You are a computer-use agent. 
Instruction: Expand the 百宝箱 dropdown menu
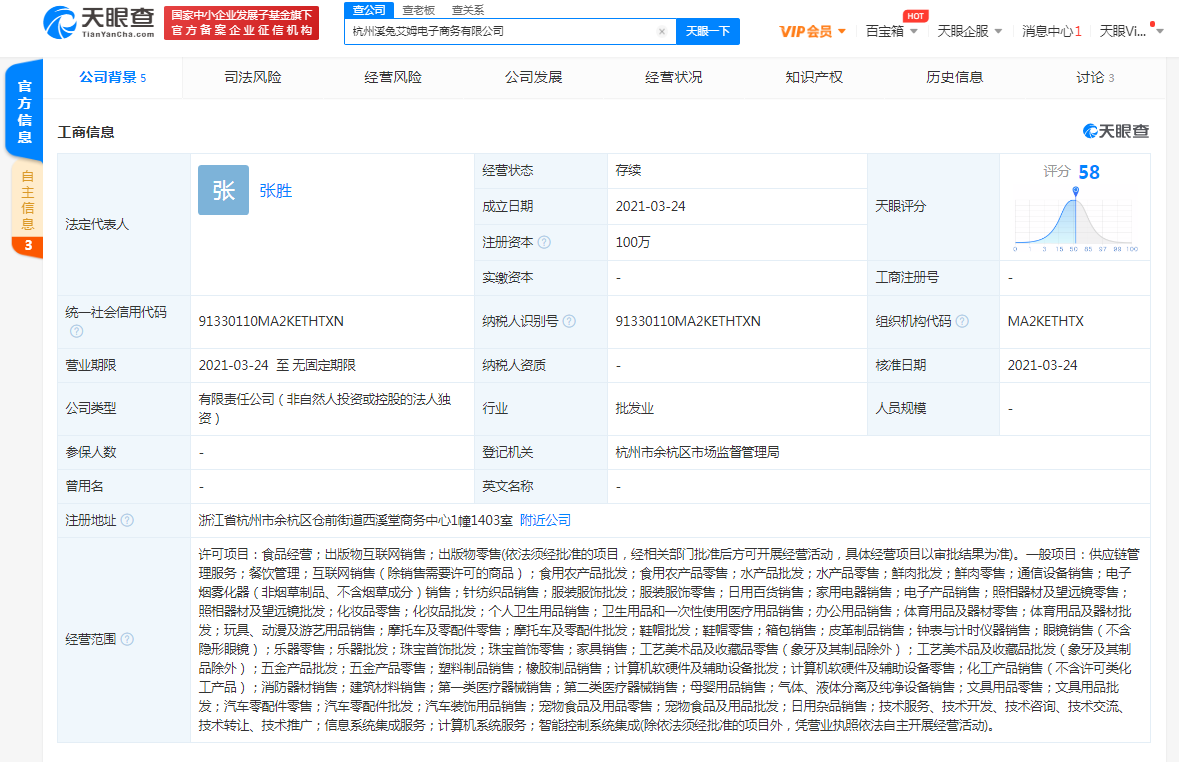892,32
